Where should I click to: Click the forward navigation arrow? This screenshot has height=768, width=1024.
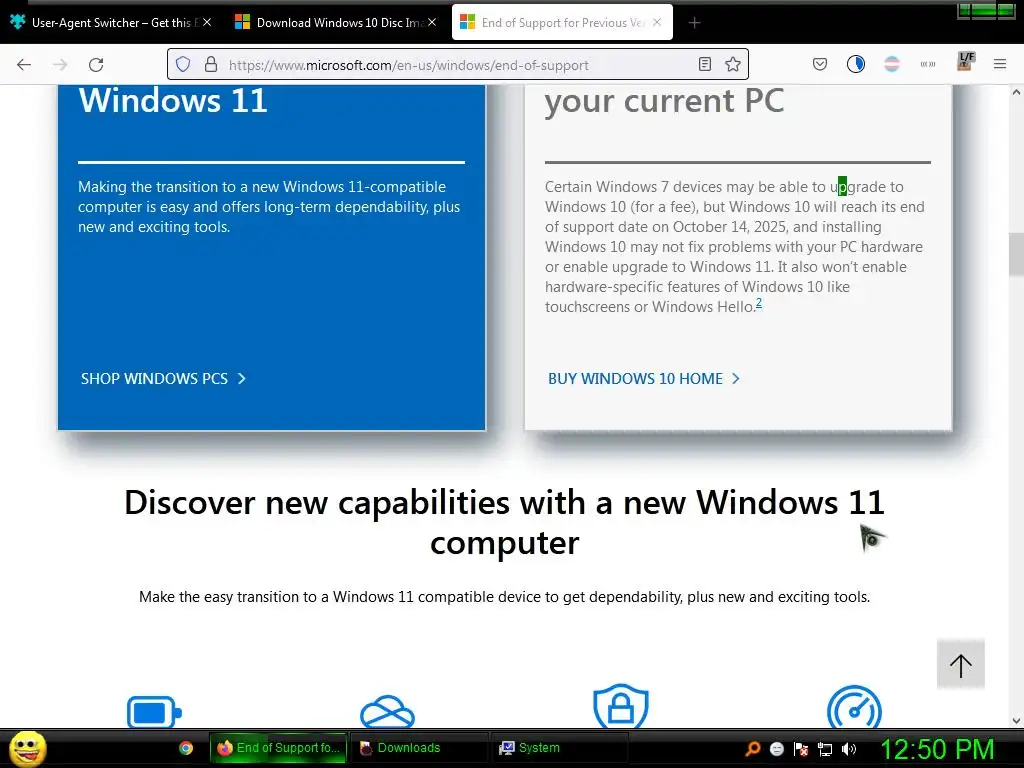(x=60, y=65)
